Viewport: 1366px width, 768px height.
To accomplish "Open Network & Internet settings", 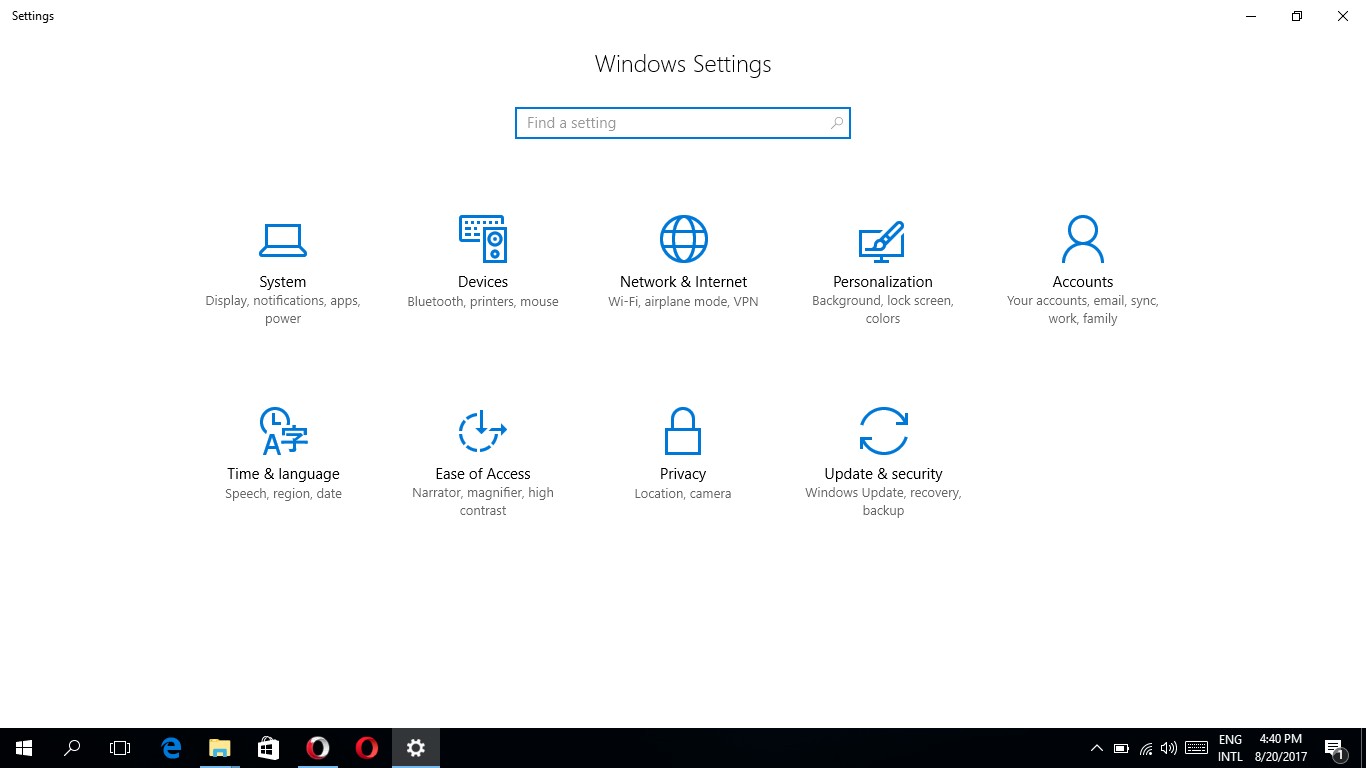I will coord(683,263).
